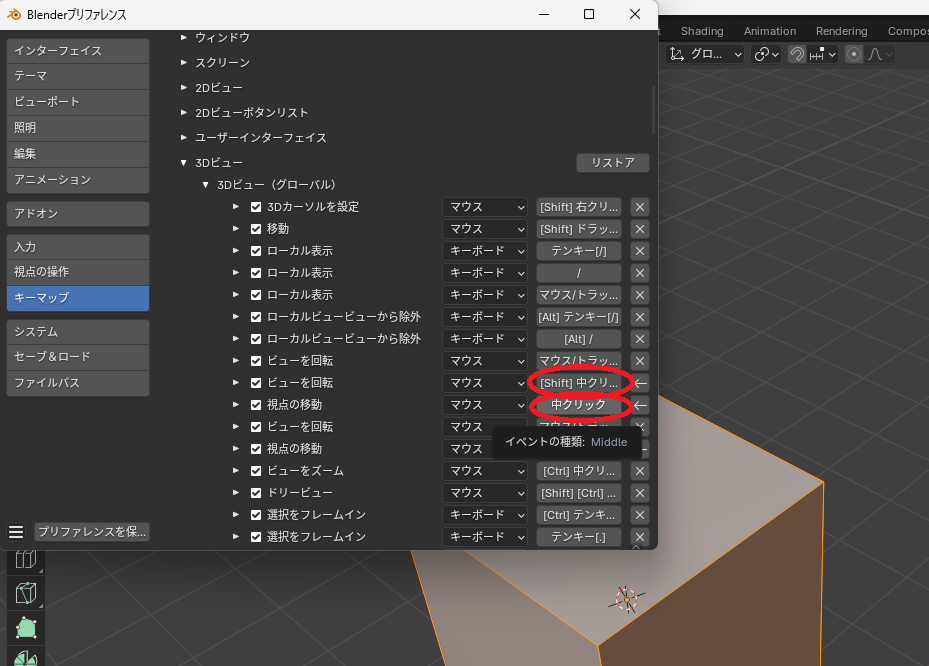Collapse the 3Dビュー section

[x=184, y=163]
